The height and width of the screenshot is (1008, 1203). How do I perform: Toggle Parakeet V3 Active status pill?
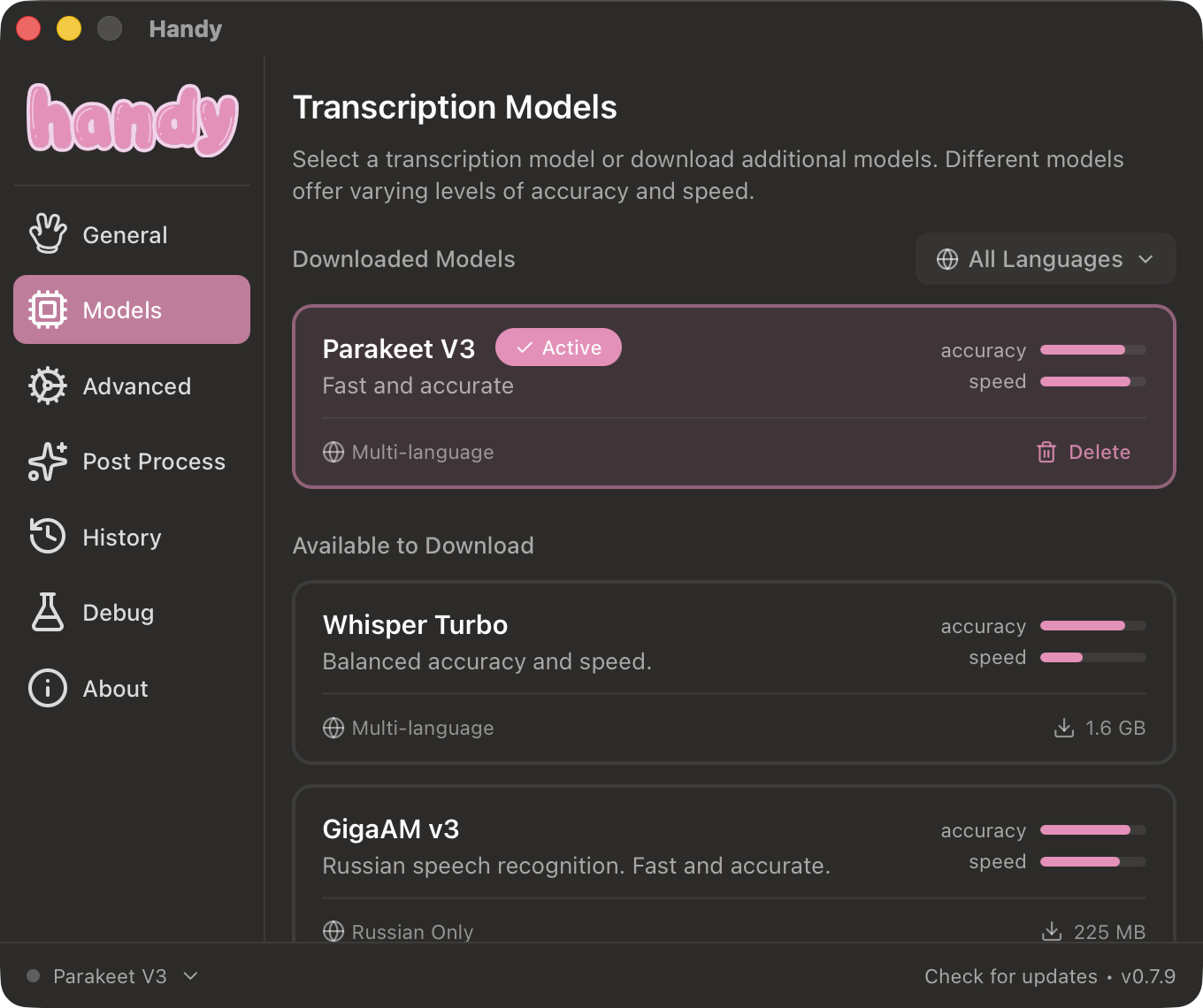coord(558,347)
